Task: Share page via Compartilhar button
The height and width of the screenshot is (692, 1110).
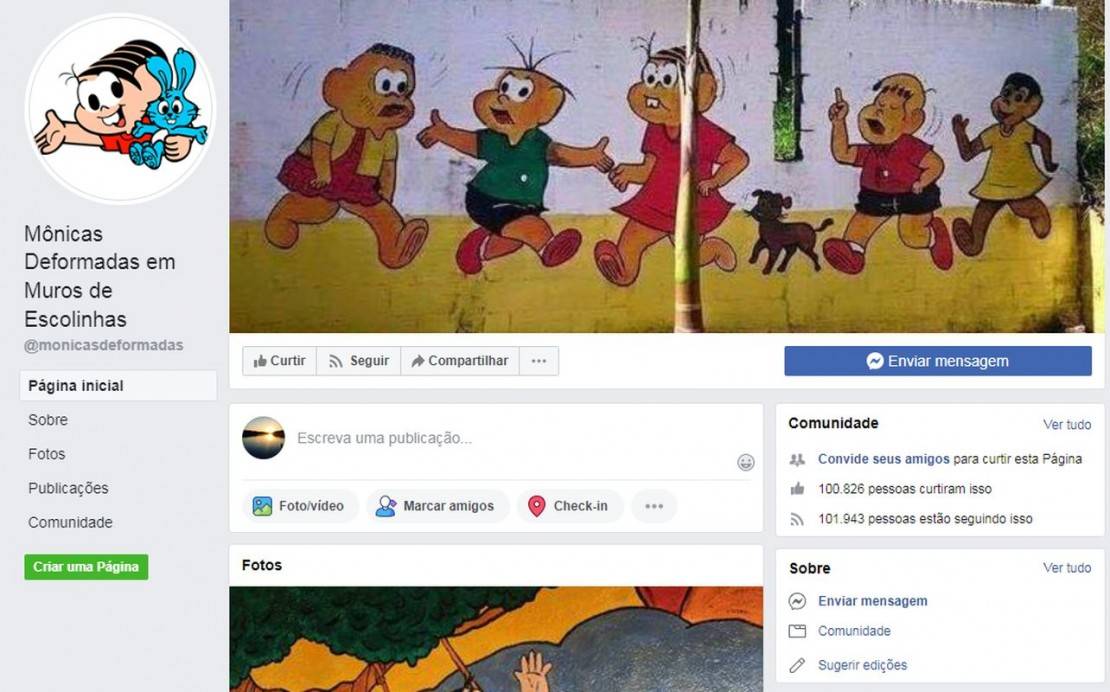Action: pyautogui.click(x=460, y=361)
